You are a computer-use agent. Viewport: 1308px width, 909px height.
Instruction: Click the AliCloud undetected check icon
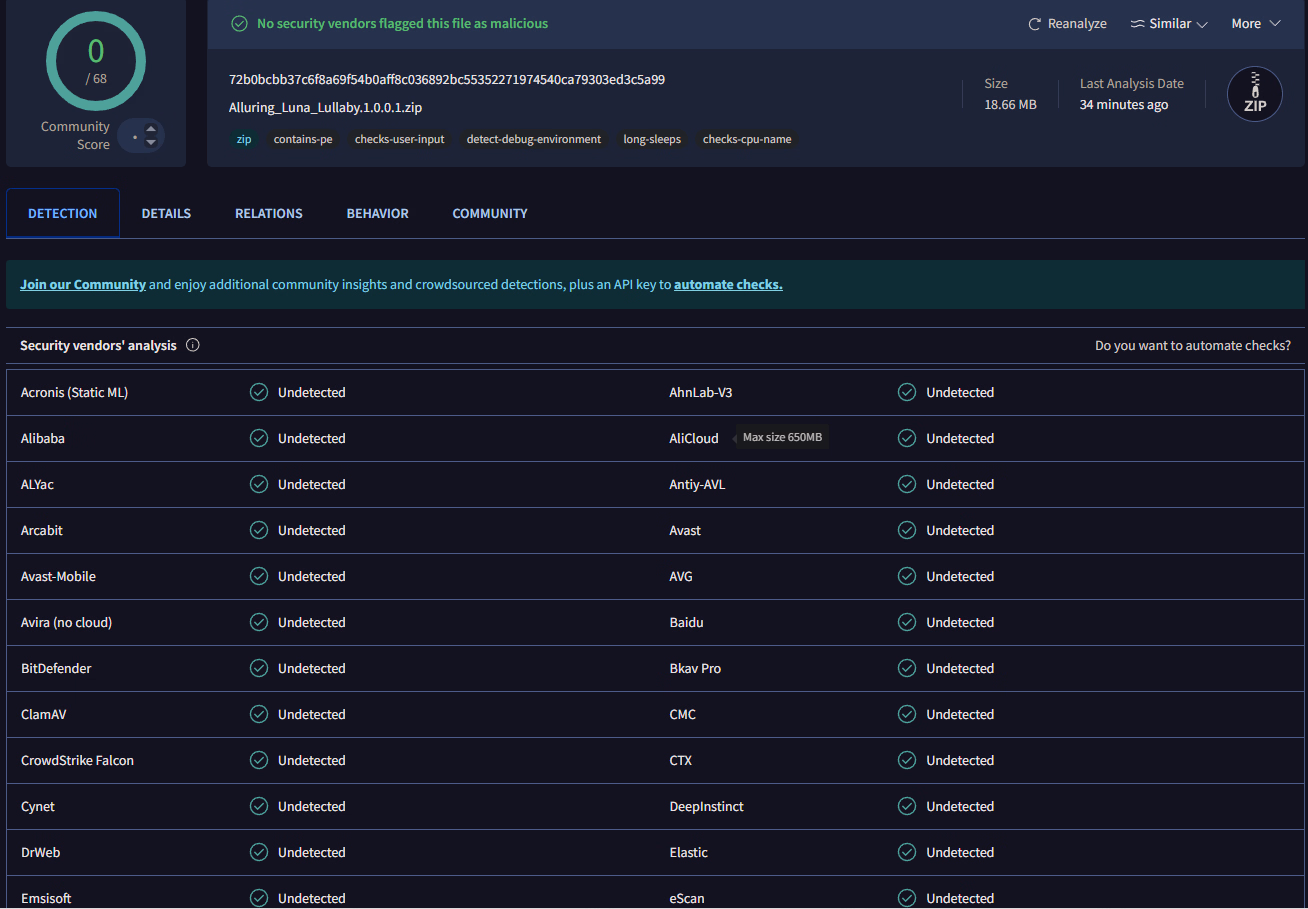tap(907, 438)
